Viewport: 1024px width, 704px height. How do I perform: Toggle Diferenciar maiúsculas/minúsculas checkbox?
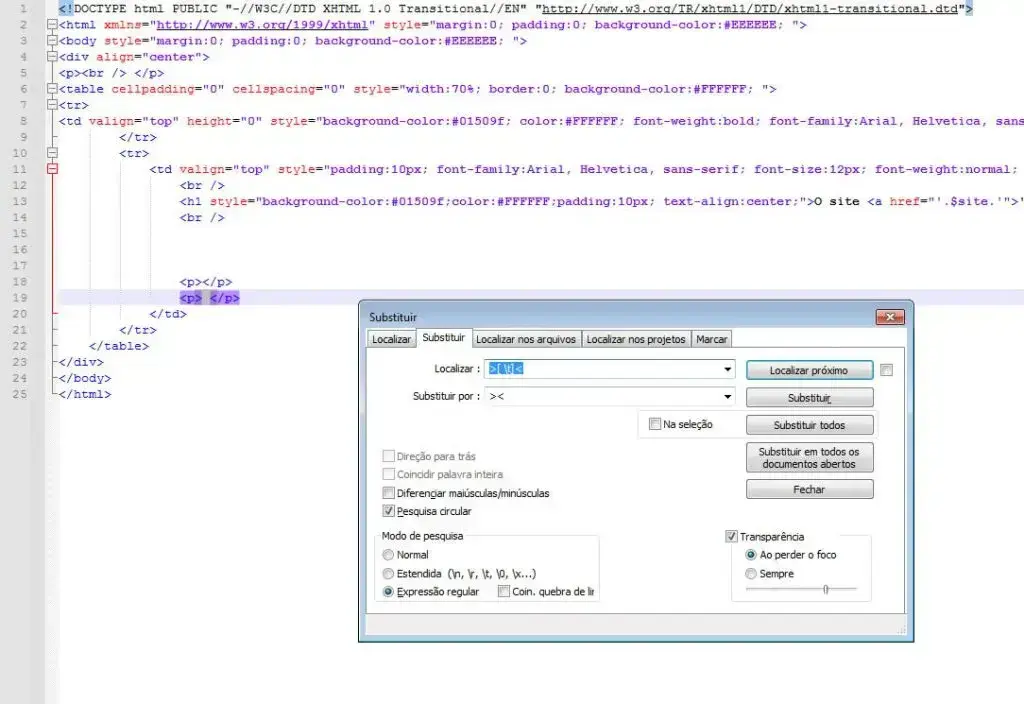pyautogui.click(x=389, y=493)
